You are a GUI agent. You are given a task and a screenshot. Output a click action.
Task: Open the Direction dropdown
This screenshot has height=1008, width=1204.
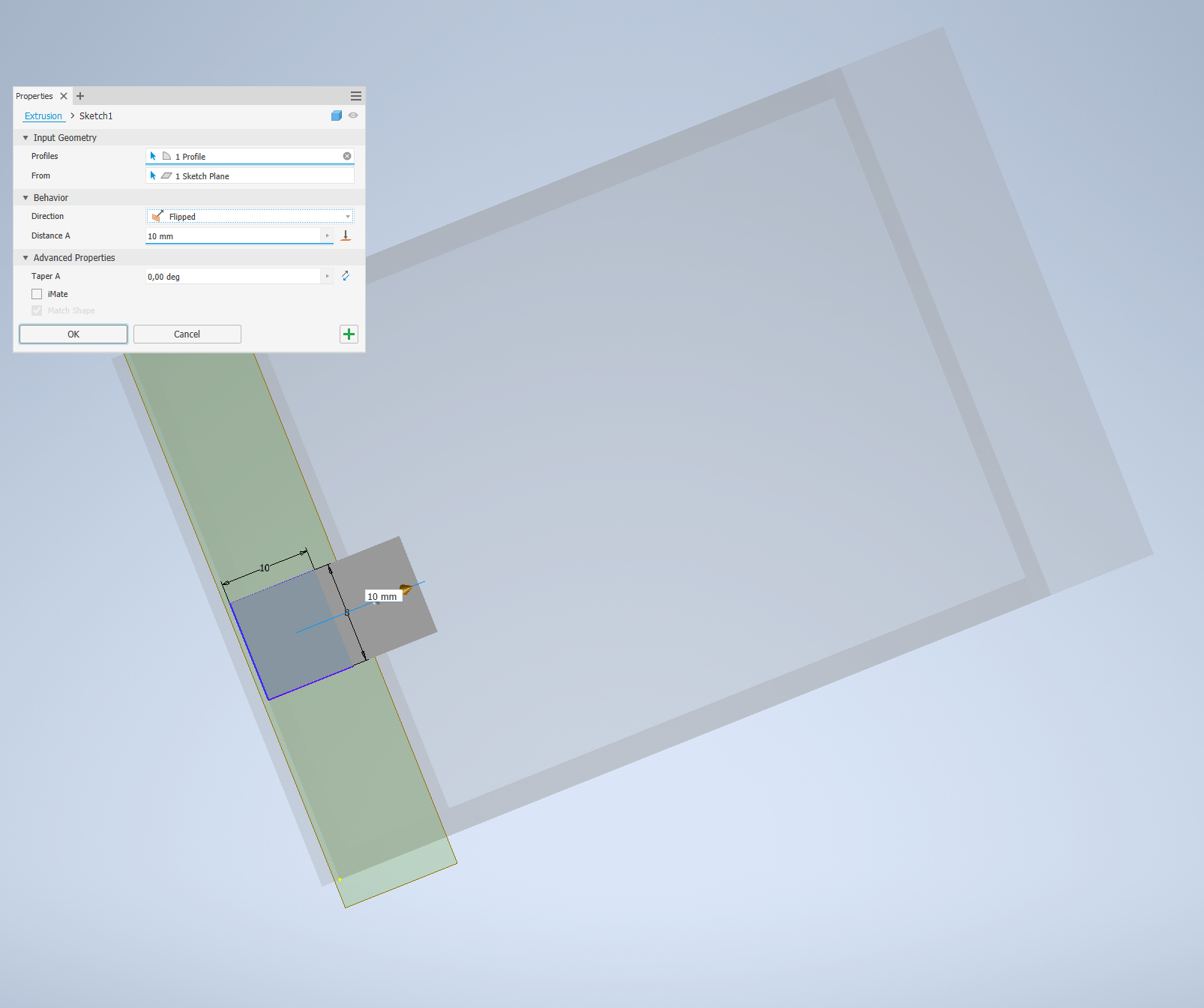coord(347,216)
